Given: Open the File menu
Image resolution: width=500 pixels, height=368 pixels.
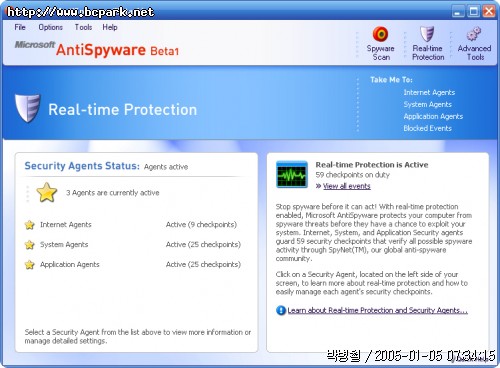Looking at the screenshot, I should (x=20, y=27).
